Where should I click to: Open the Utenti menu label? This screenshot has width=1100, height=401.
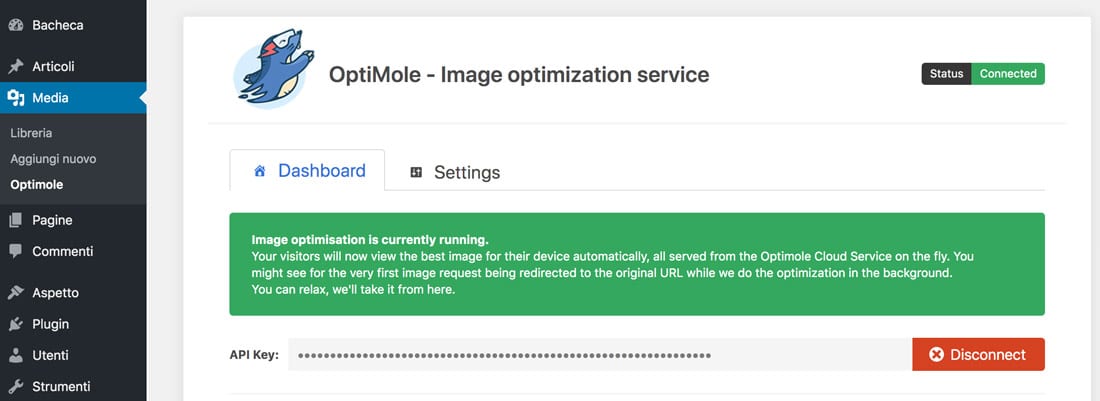(x=51, y=355)
